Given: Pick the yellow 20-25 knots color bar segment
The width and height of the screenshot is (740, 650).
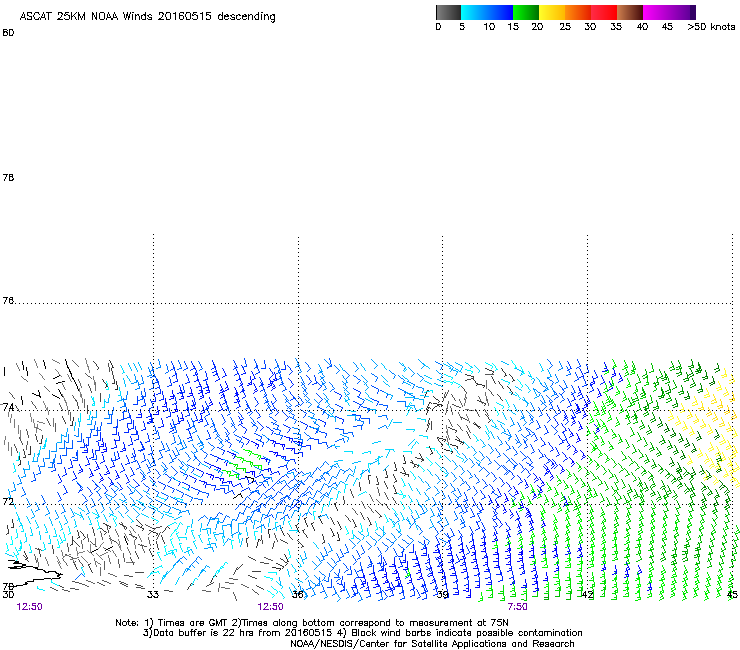Looking at the screenshot, I should 552,12.
